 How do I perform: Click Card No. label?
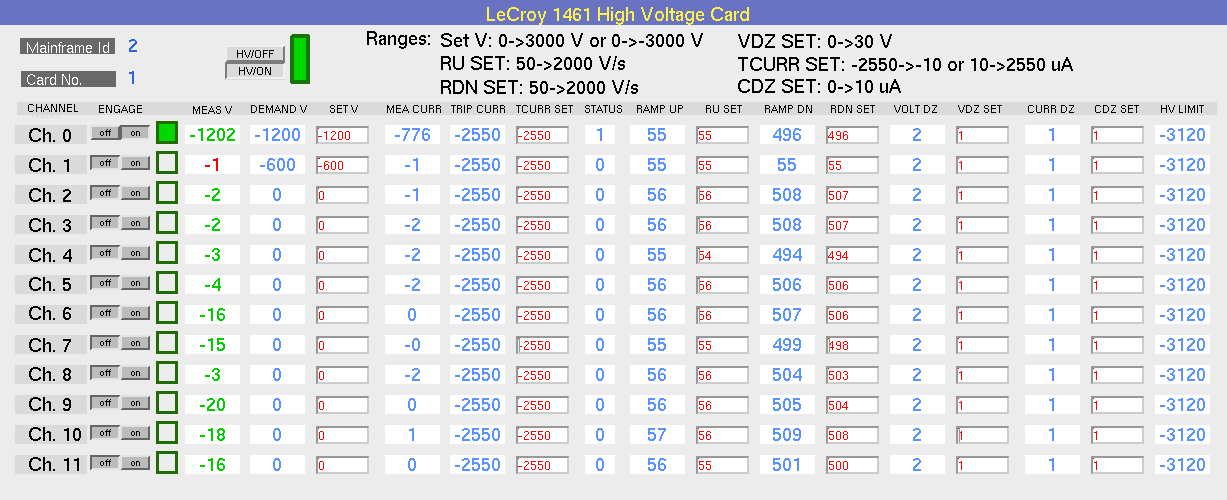67,79
